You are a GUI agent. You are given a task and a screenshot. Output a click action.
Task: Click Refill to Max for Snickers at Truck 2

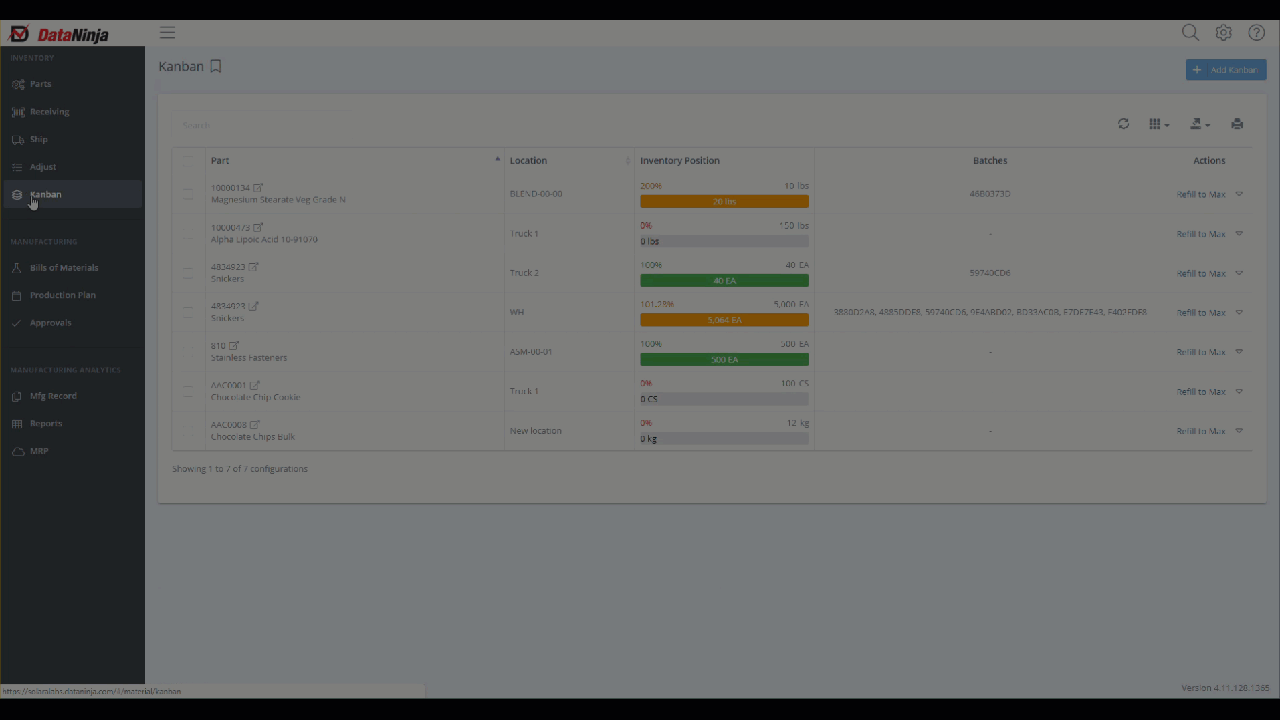(1201, 273)
